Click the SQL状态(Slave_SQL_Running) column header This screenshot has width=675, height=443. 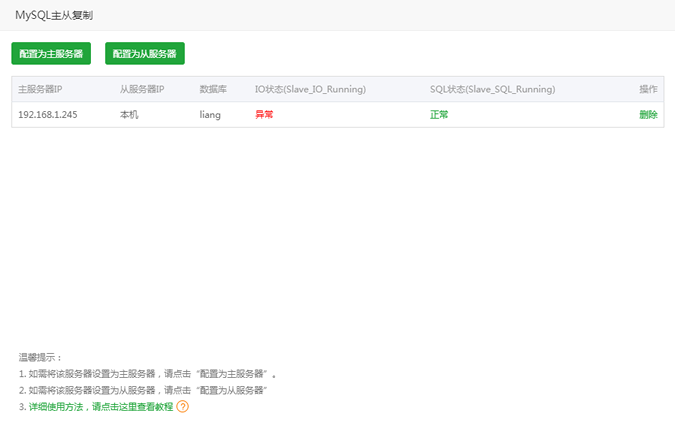click(x=492, y=89)
